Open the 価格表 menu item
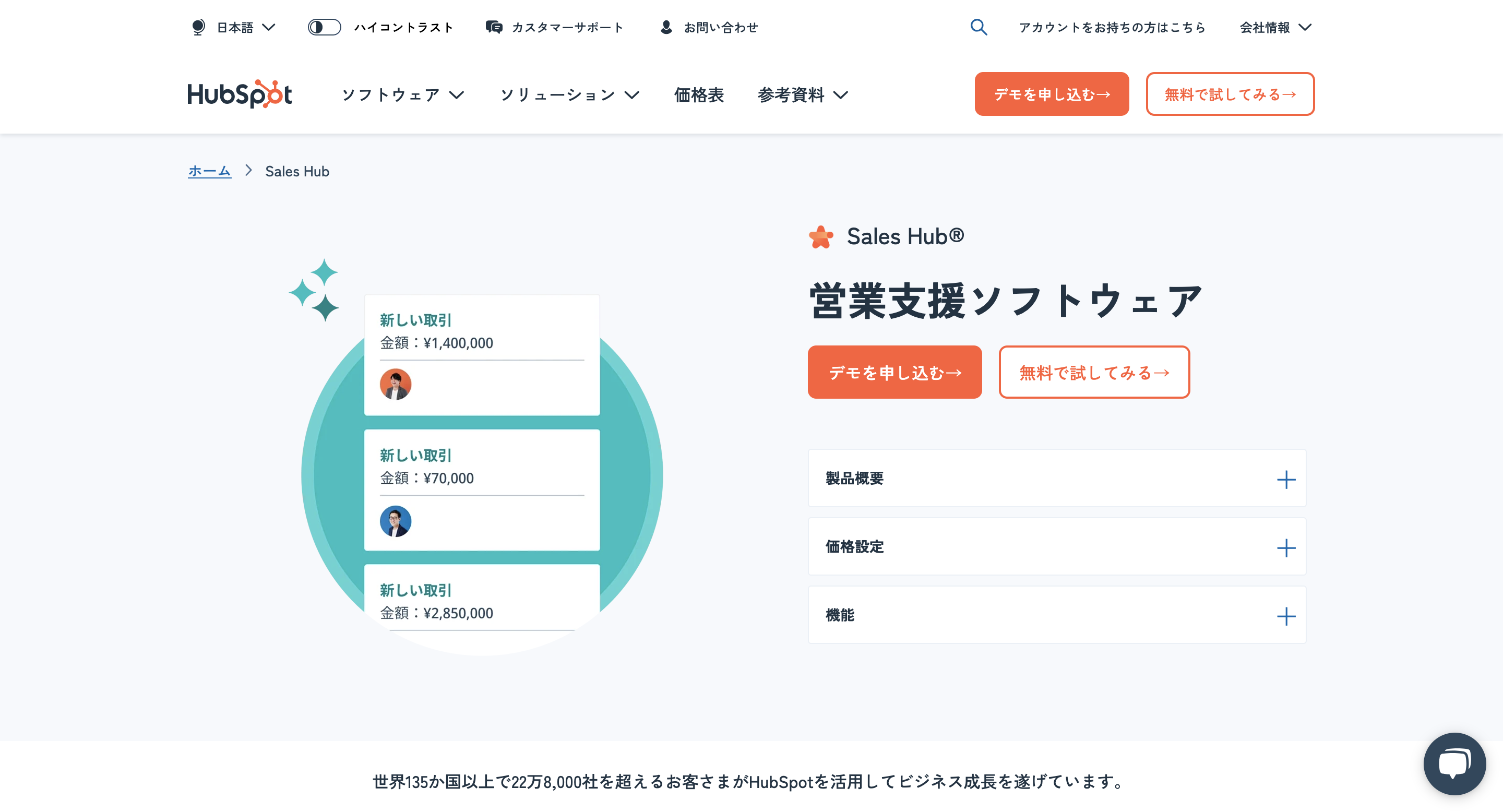This screenshot has height=812, width=1503. (699, 94)
